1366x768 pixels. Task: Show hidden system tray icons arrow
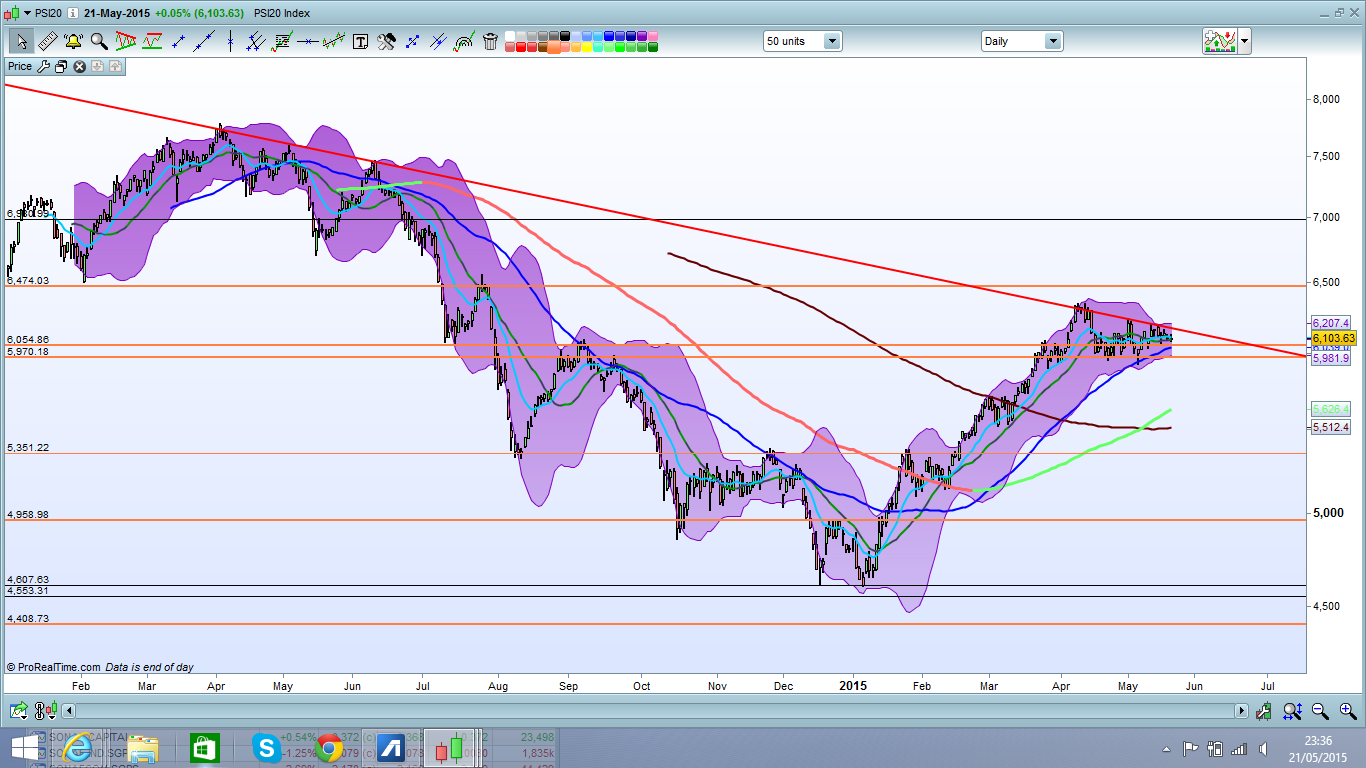[1167, 748]
